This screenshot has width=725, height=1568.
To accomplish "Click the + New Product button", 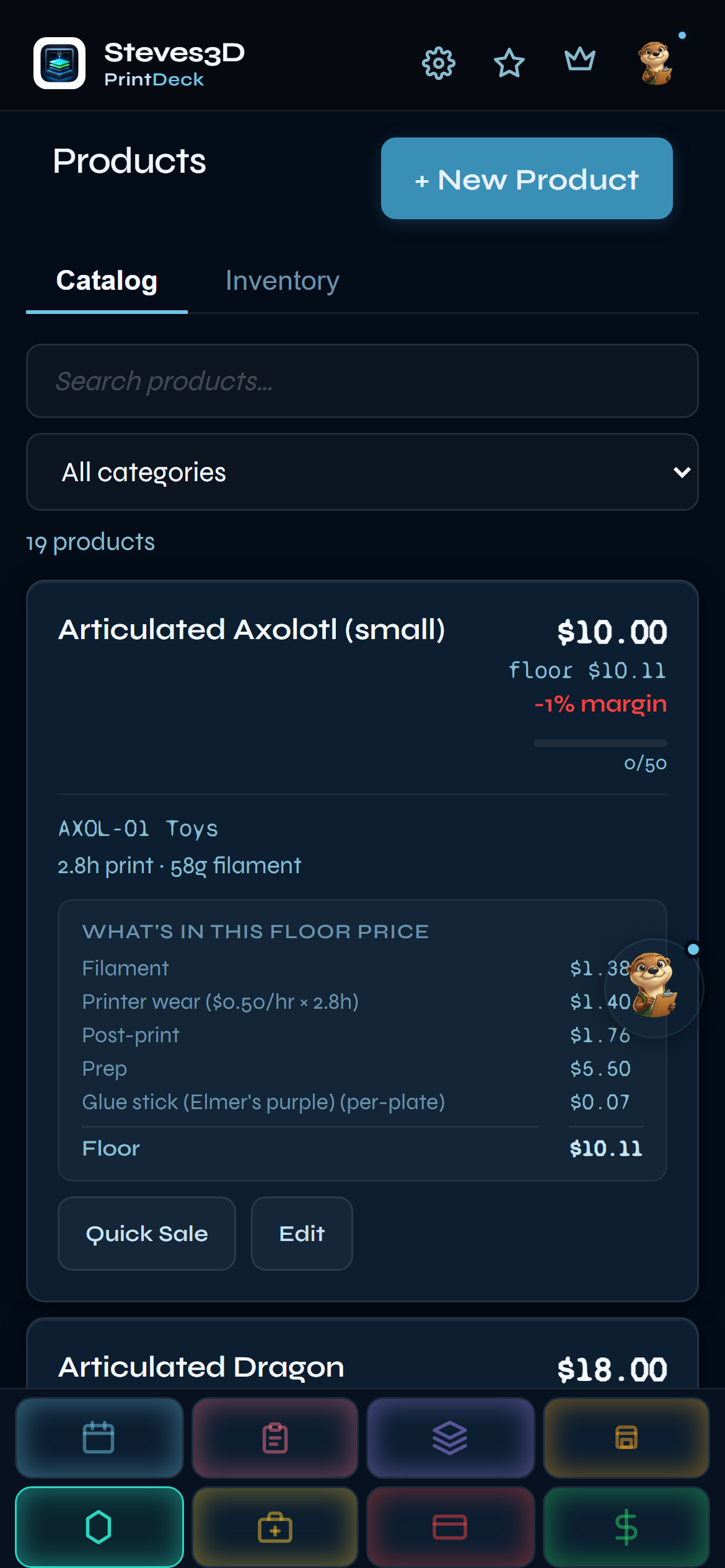I will [526, 179].
